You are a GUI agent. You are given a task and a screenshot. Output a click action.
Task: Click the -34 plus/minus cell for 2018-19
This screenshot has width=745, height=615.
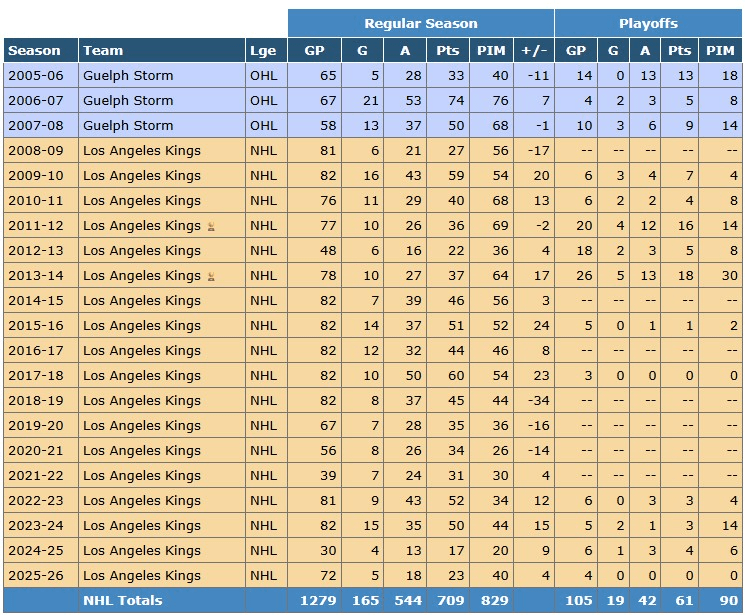pos(534,401)
